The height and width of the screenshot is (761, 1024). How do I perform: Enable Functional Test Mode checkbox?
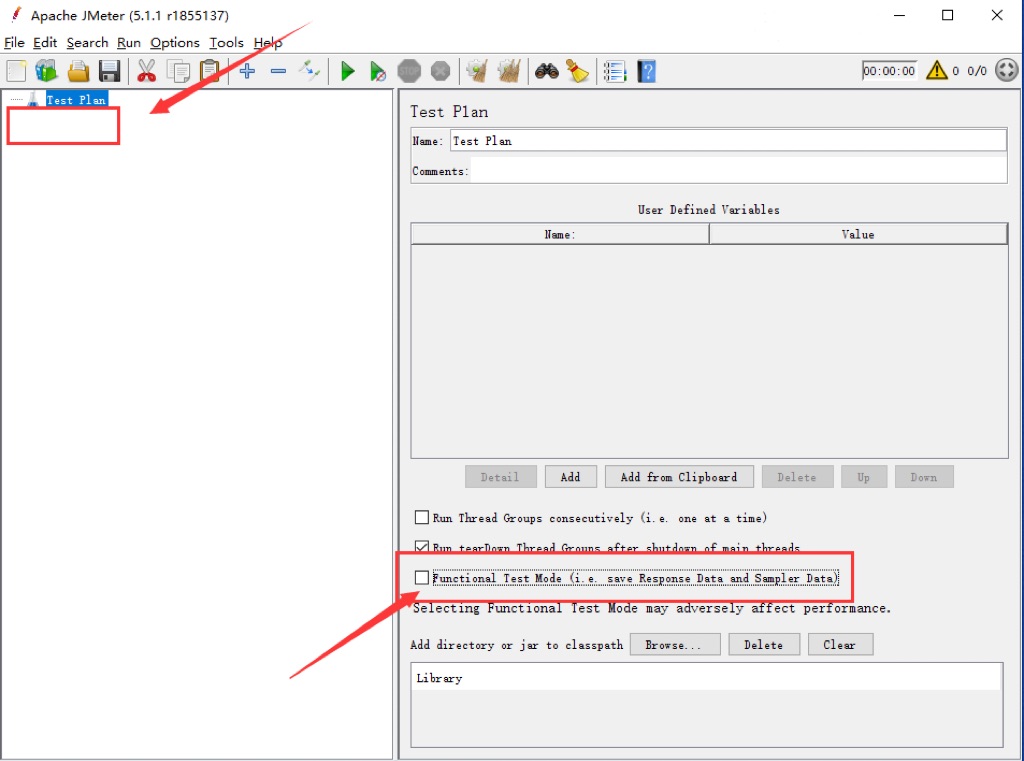(422, 577)
